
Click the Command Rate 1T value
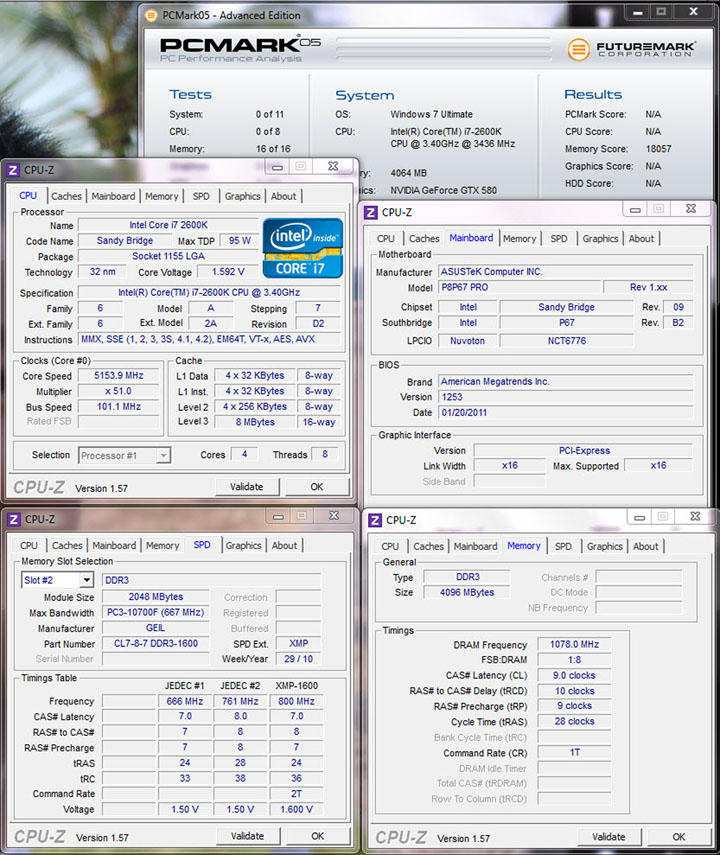click(574, 752)
